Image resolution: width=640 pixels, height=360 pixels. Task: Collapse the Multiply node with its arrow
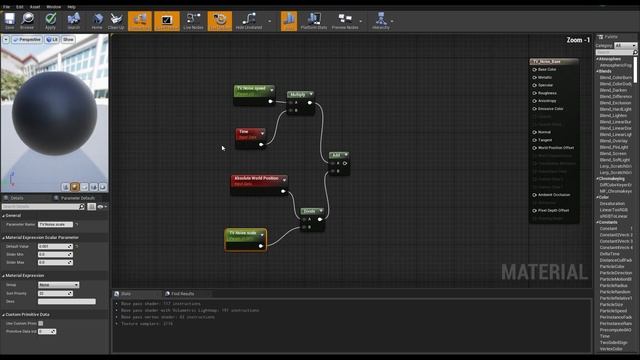[x=311, y=94]
